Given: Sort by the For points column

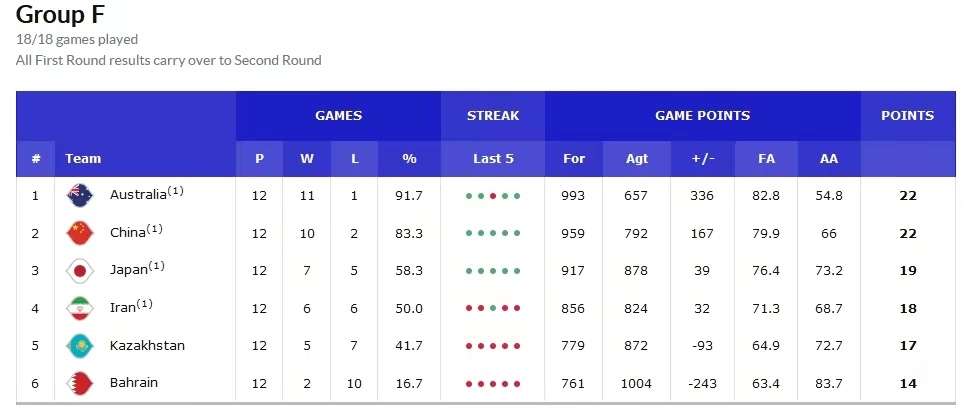Looking at the screenshot, I should pyautogui.click(x=574, y=158).
